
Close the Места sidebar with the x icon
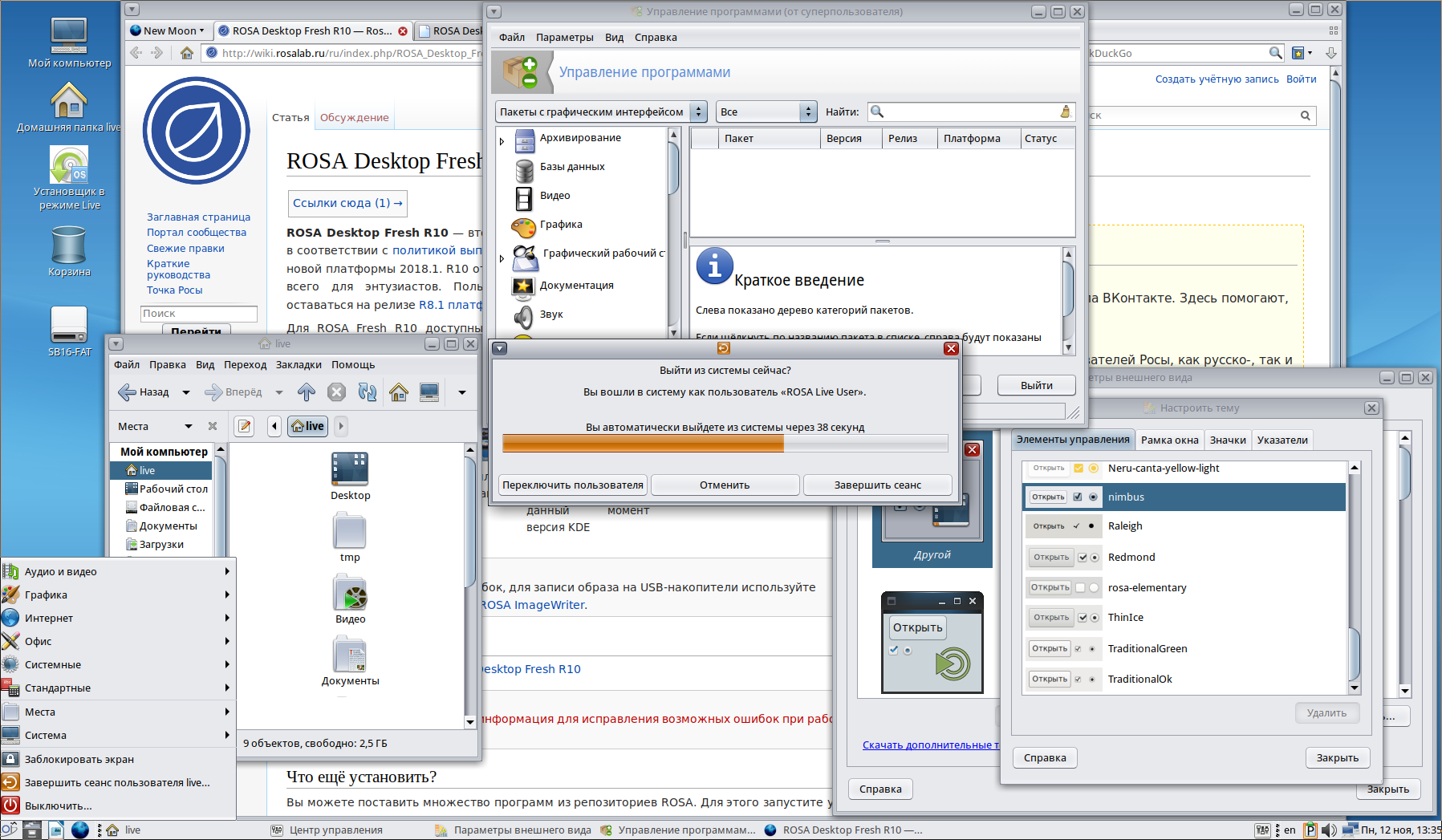(213, 426)
